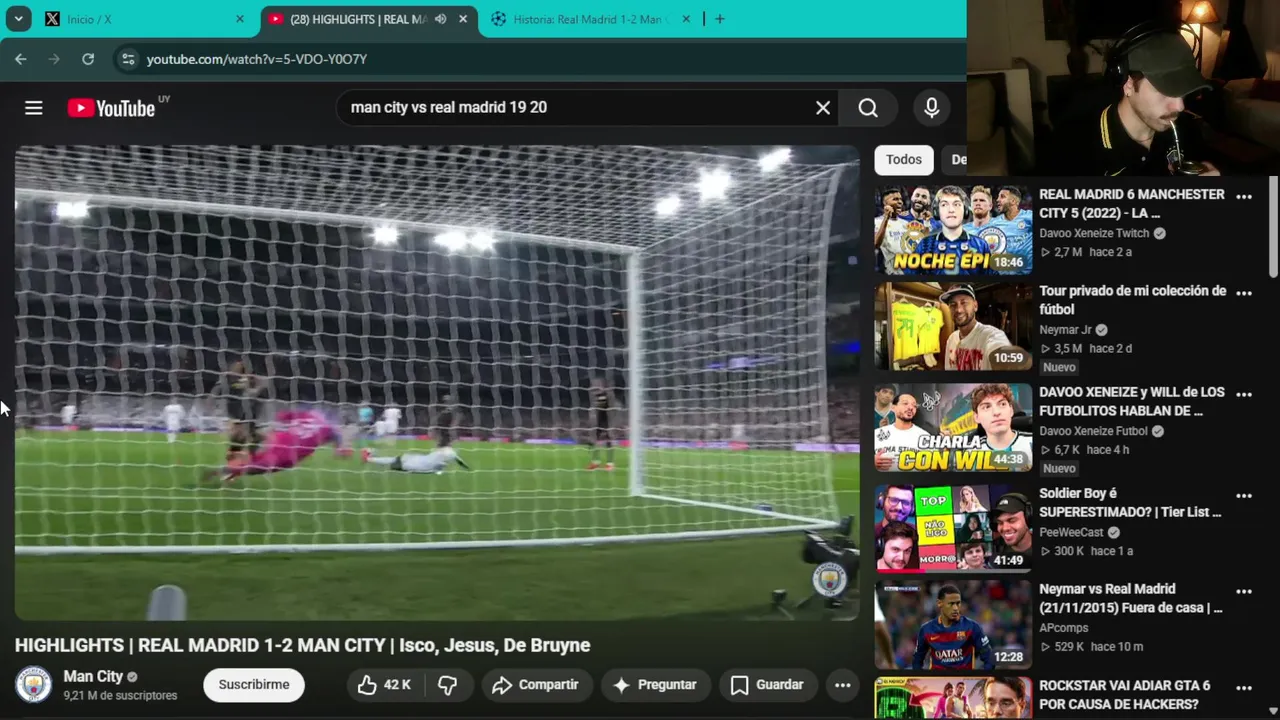Open the Davoo Xeneize Futbol channel name

click(x=1093, y=431)
